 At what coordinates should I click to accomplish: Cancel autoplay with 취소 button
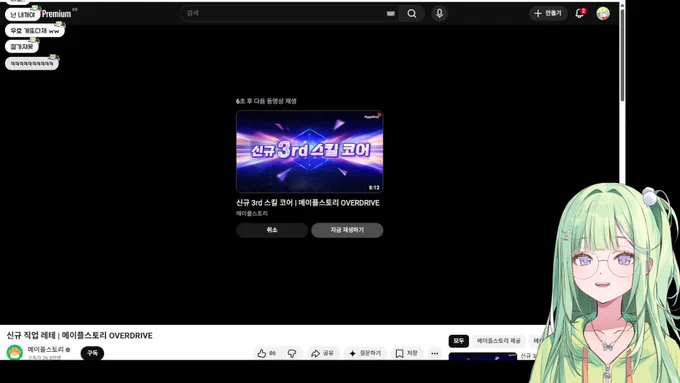click(272, 230)
